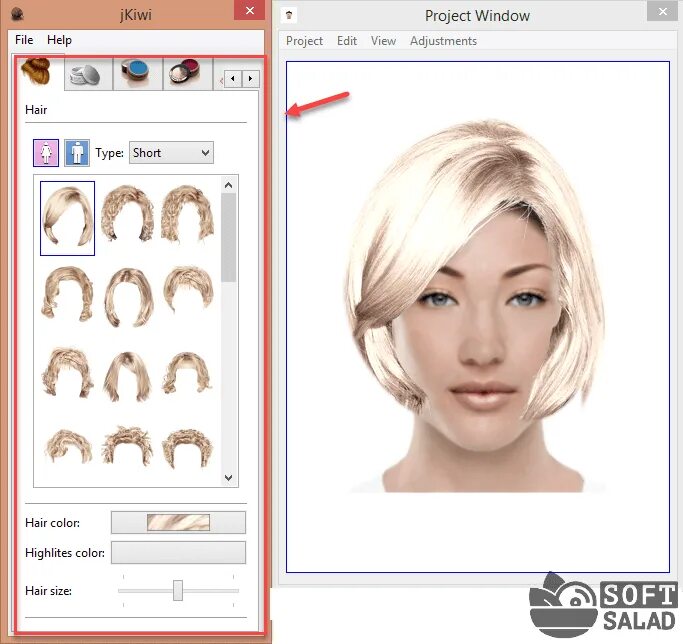Open the View menu
Screen dimensions: 683x644
(x=383, y=41)
